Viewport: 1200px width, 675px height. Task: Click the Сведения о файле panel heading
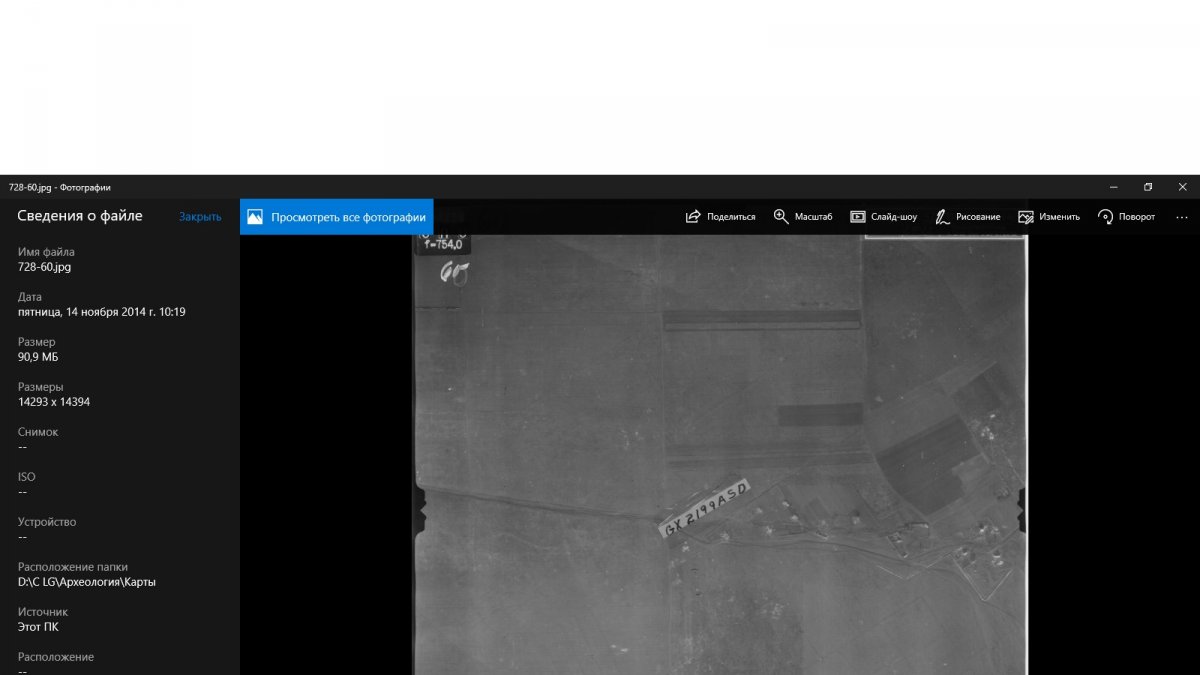coord(80,216)
